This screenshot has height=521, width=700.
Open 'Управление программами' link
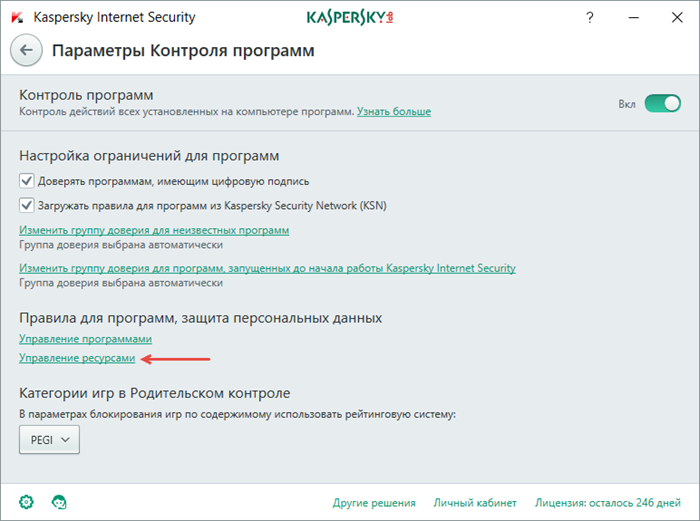(x=85, y=339)
